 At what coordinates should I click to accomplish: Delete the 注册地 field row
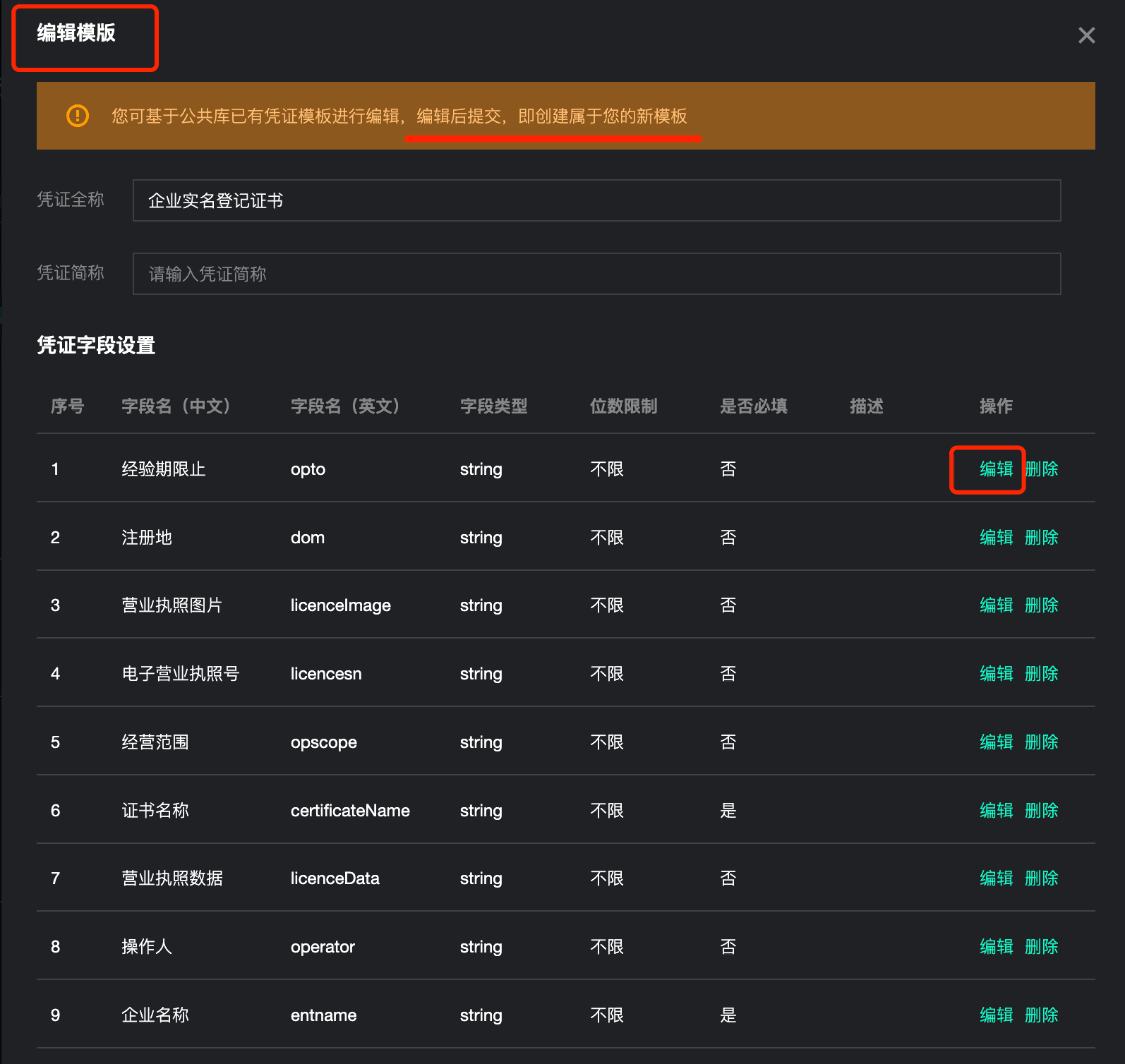pyautogui.click(x=1042, y=538)
